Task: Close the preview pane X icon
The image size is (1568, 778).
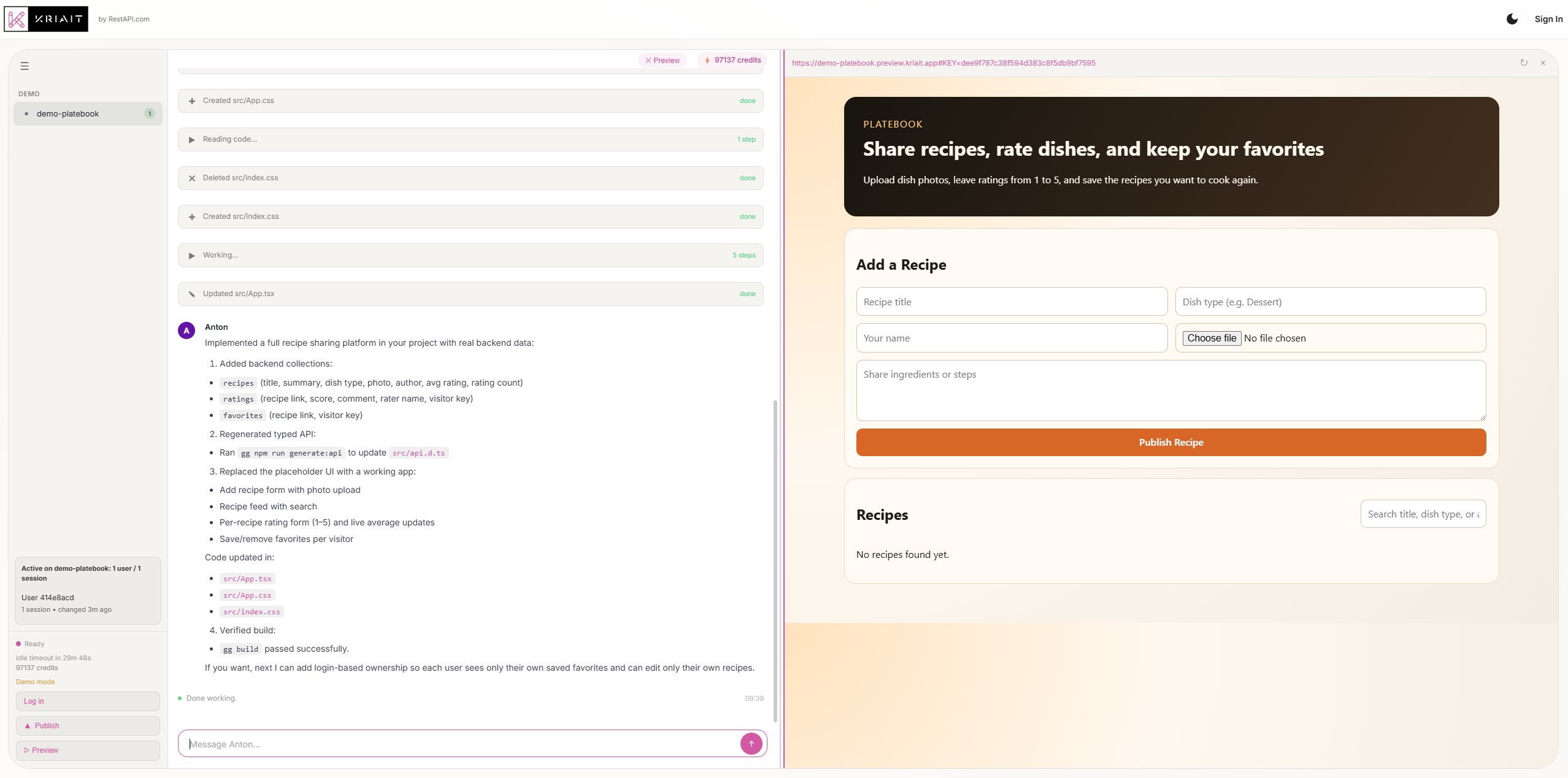Action: tap(1543, 63)
